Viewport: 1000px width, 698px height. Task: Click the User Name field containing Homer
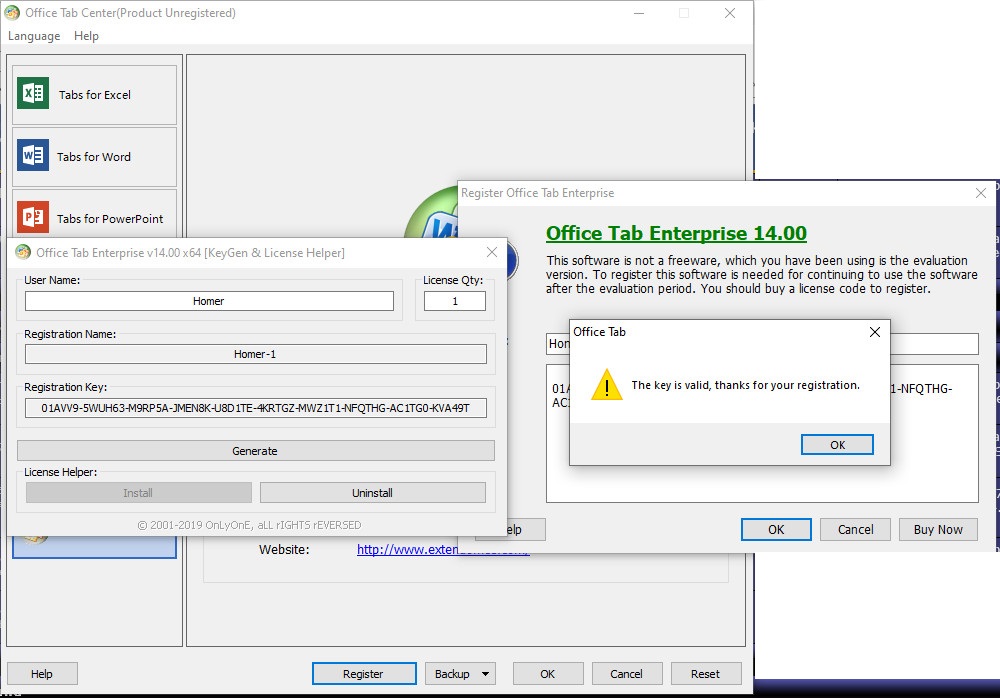pos(209,301)
